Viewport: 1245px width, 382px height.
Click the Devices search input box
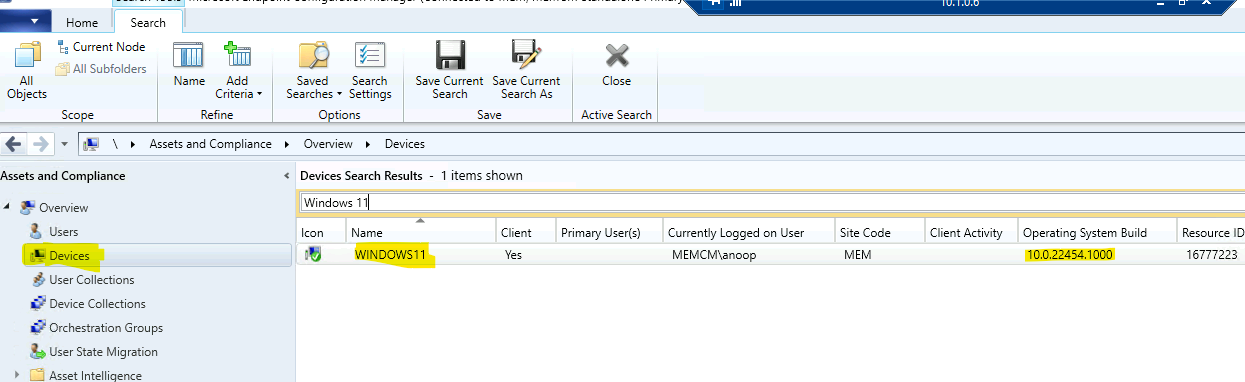(x=772, y=202)
